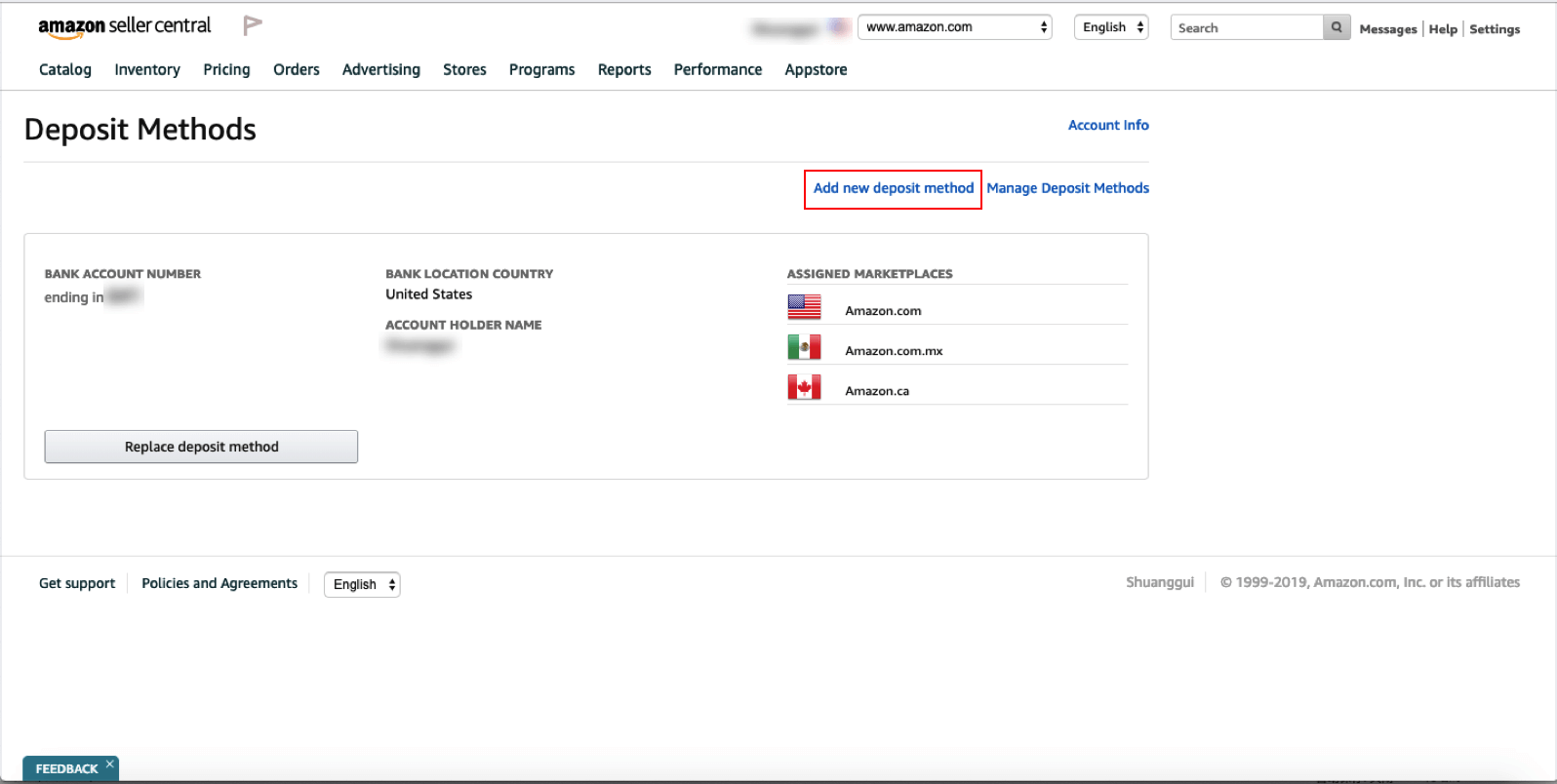Click the ACCOUNT HOLDER NAME label
This screenshot has height=784, width=1557.
pos(463,325)
